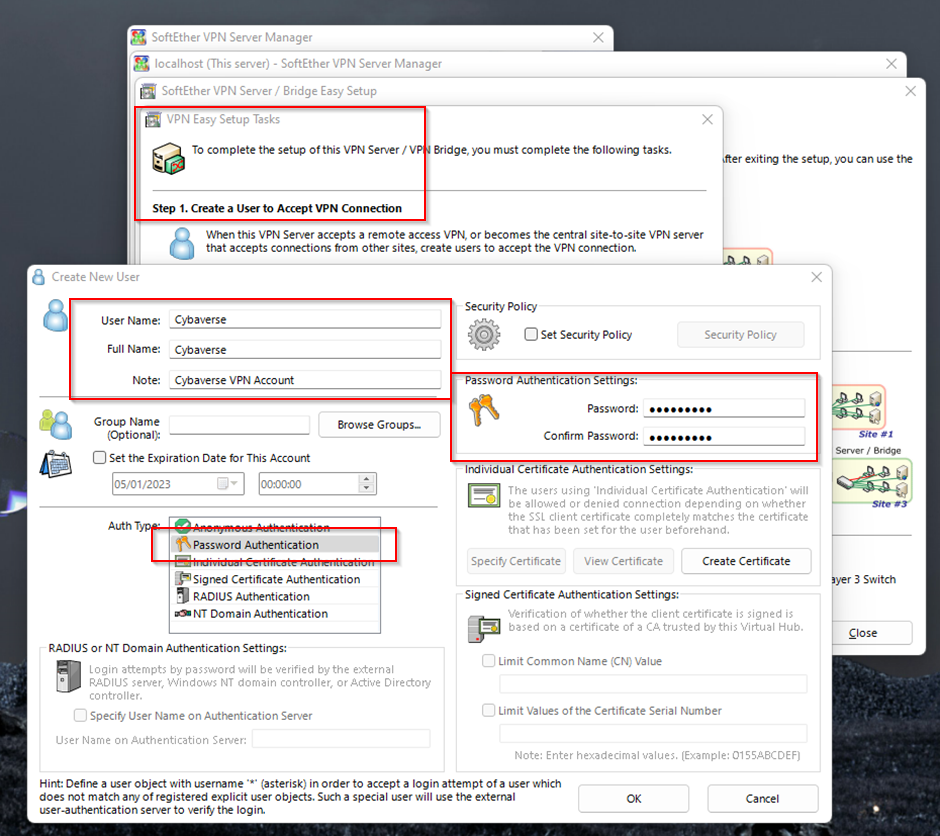Click the Security Policy button

[x=740, y=334]
